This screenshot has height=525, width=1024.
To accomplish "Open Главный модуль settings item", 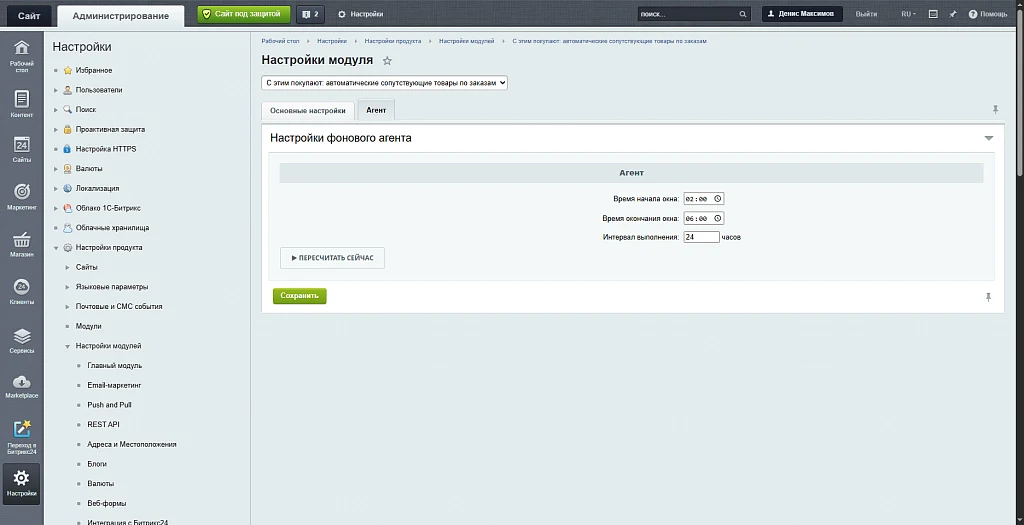I will coord(114,366).
